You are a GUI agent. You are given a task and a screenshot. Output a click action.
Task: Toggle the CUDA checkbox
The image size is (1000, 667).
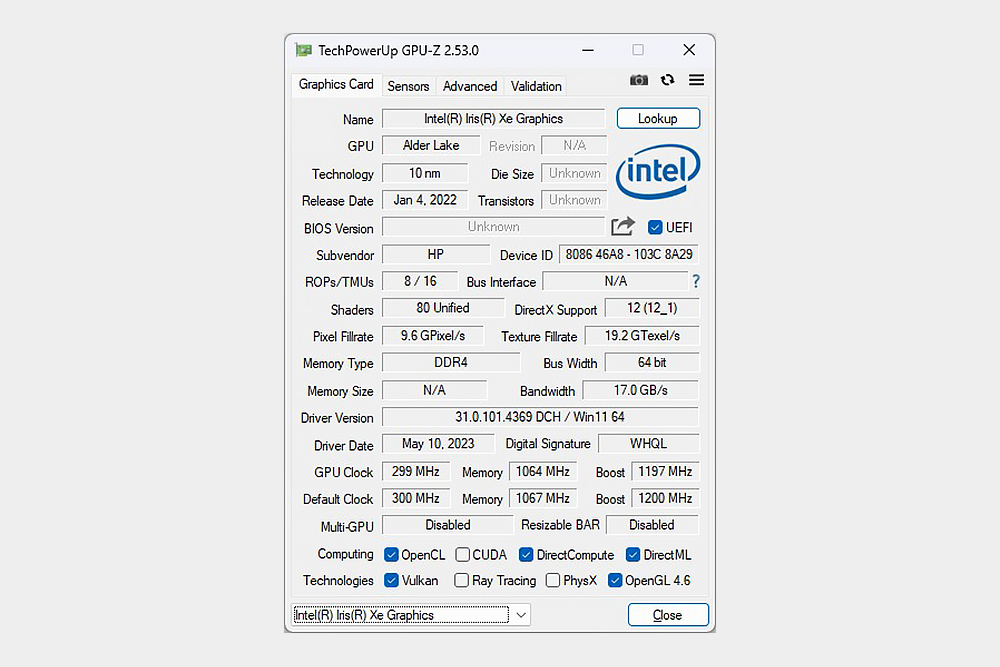(462, 555)
